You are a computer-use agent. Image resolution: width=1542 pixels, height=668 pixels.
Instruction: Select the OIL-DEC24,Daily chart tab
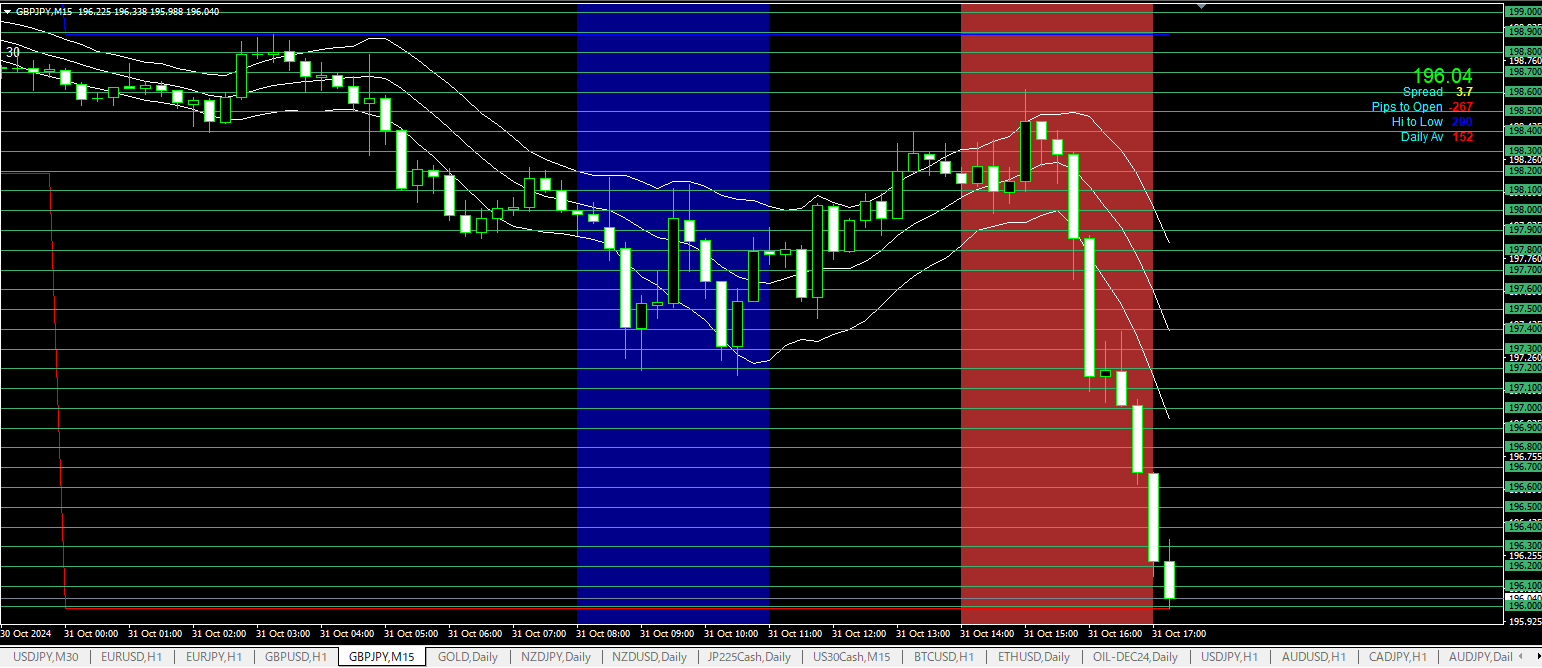(1136, 657)
